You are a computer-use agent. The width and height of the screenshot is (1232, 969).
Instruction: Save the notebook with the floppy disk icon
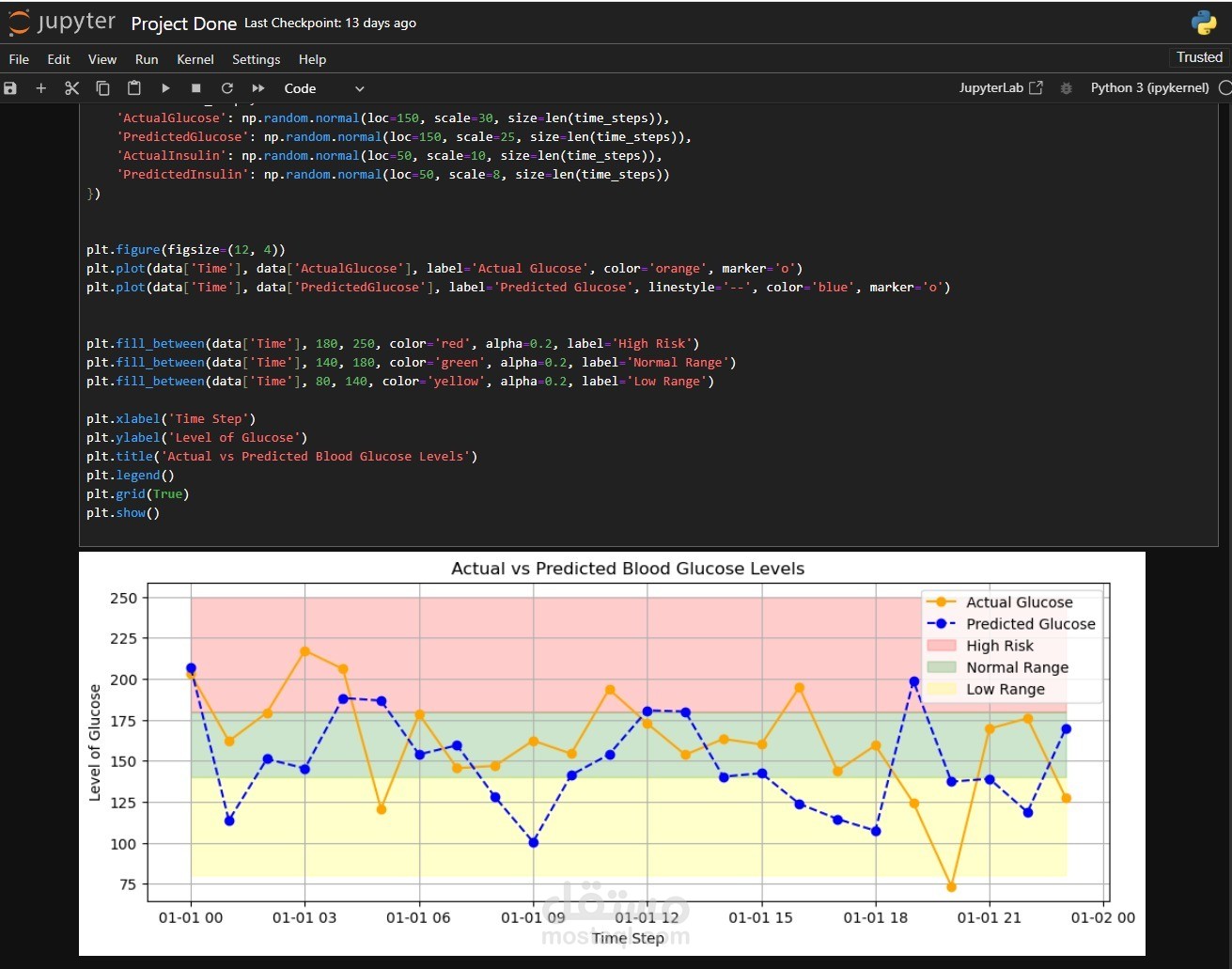click(10, 88)
